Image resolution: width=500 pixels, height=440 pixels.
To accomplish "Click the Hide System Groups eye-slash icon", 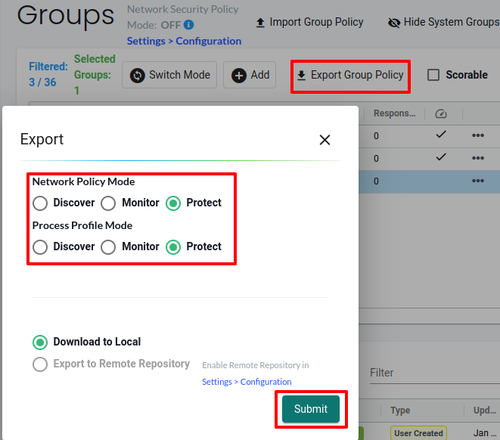I will point(394,23).
